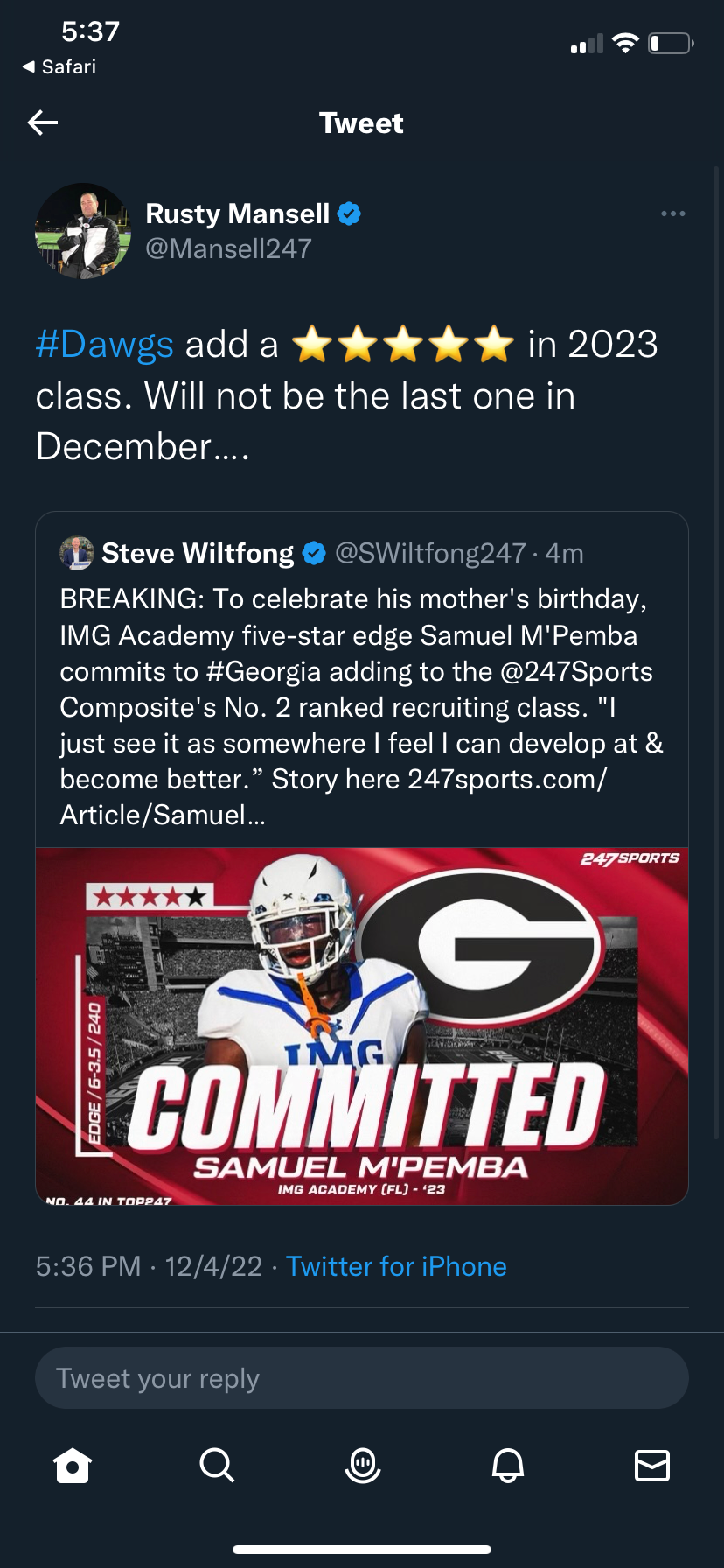Open the #Dawgs hashtag
This screenshot has height=1568, width=724.
pos(104,345)
